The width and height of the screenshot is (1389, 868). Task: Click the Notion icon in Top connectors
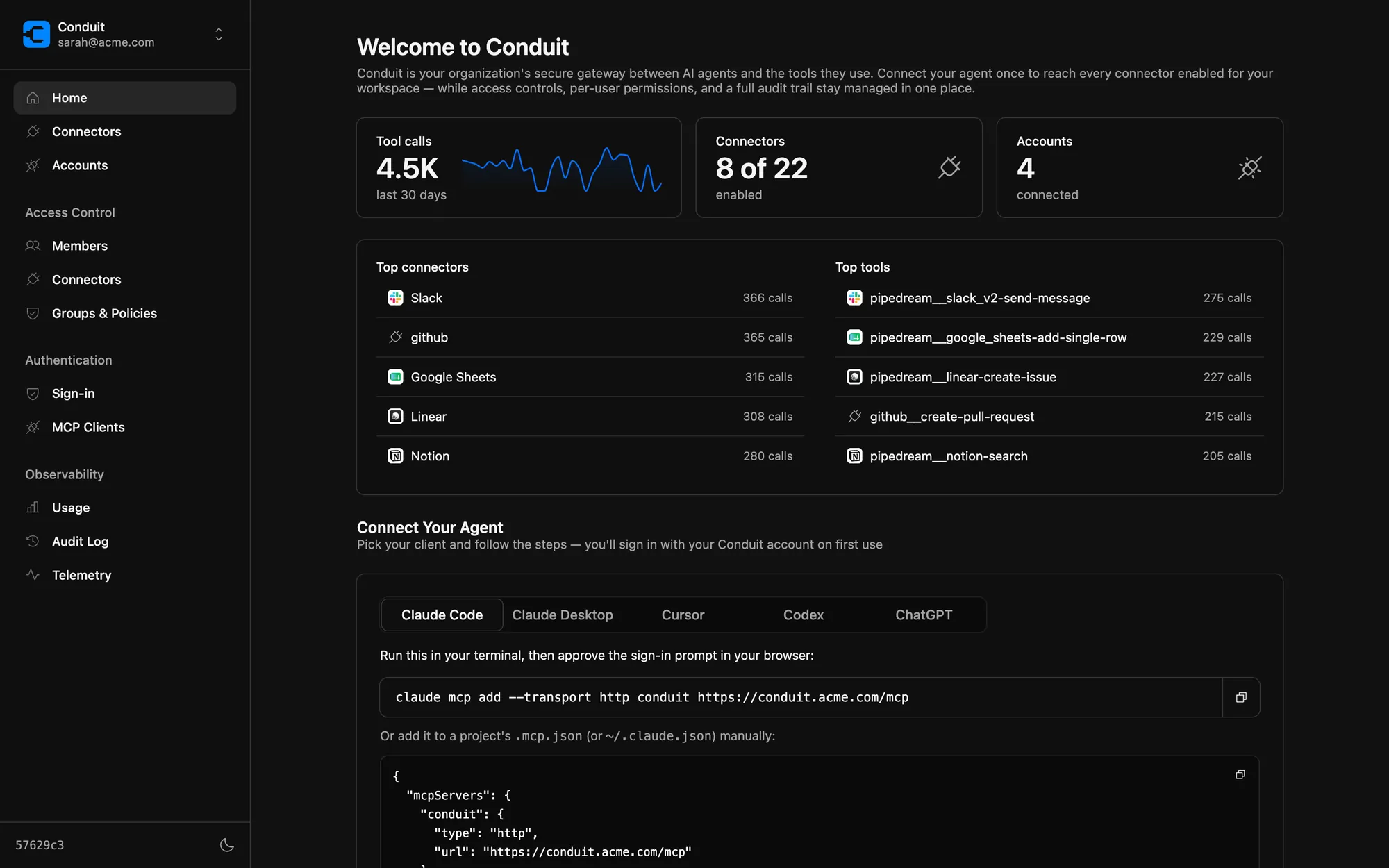click(395, 456)
